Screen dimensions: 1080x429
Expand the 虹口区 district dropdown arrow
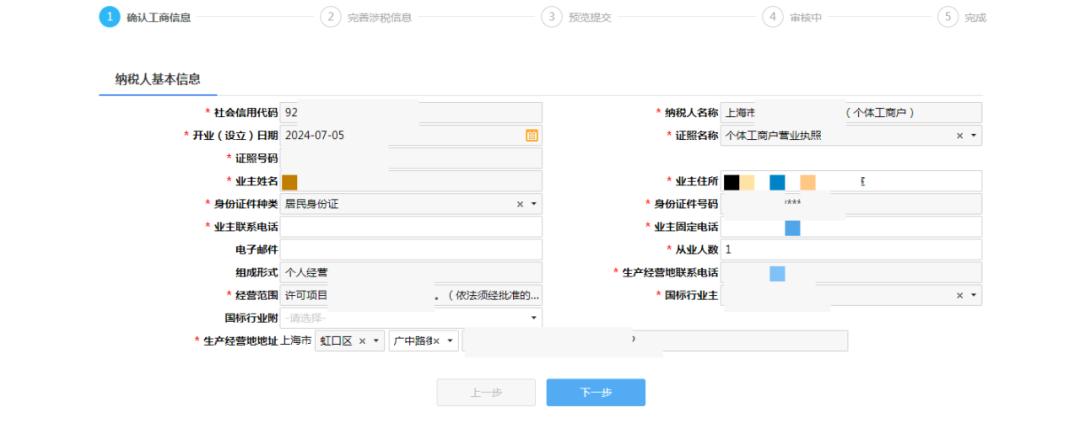coord(376,341)
